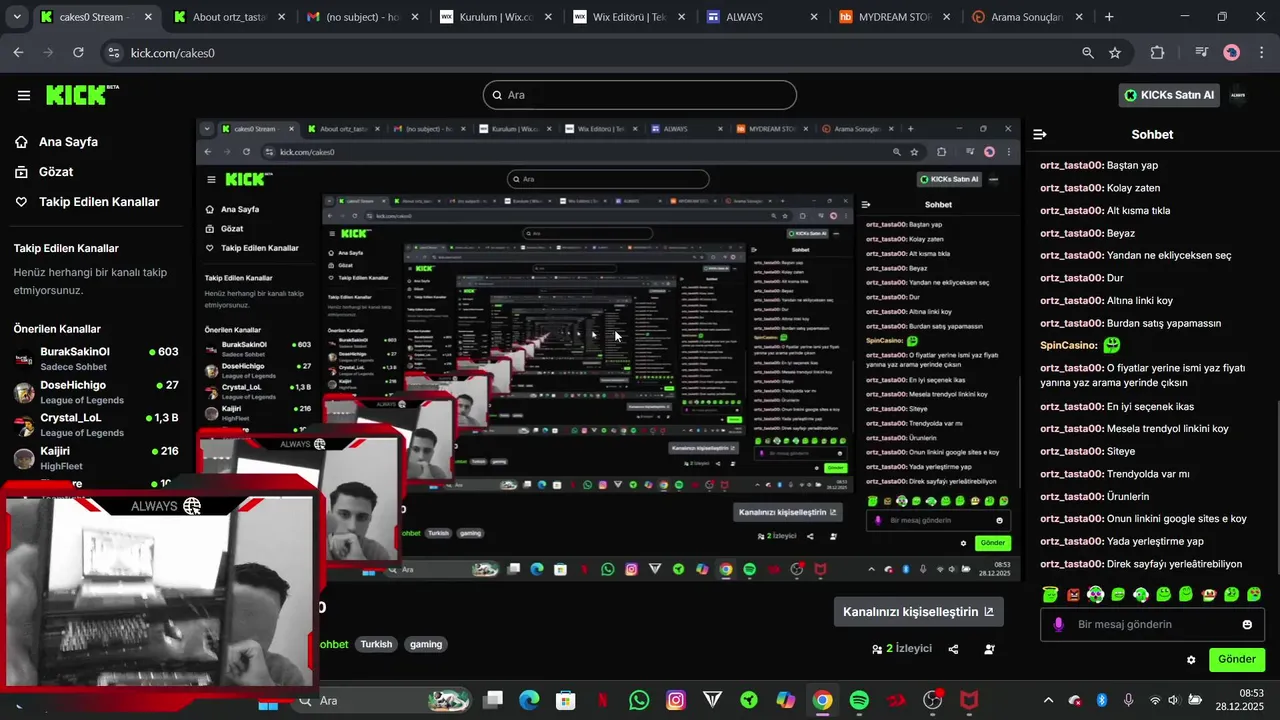Open Microsoft Edge from the taskbar

pos(529,700)
